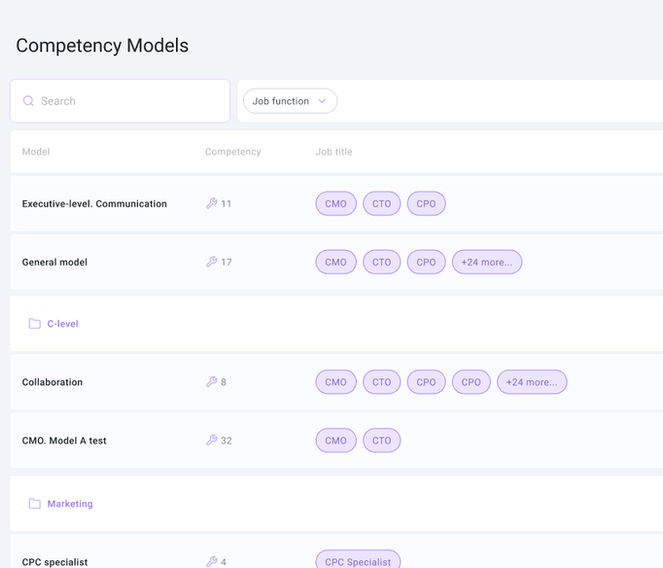Viewport: 663px width, 568px height.
Task: Click the Model column header
Action: pyautogui.click(x=36, y=151)
